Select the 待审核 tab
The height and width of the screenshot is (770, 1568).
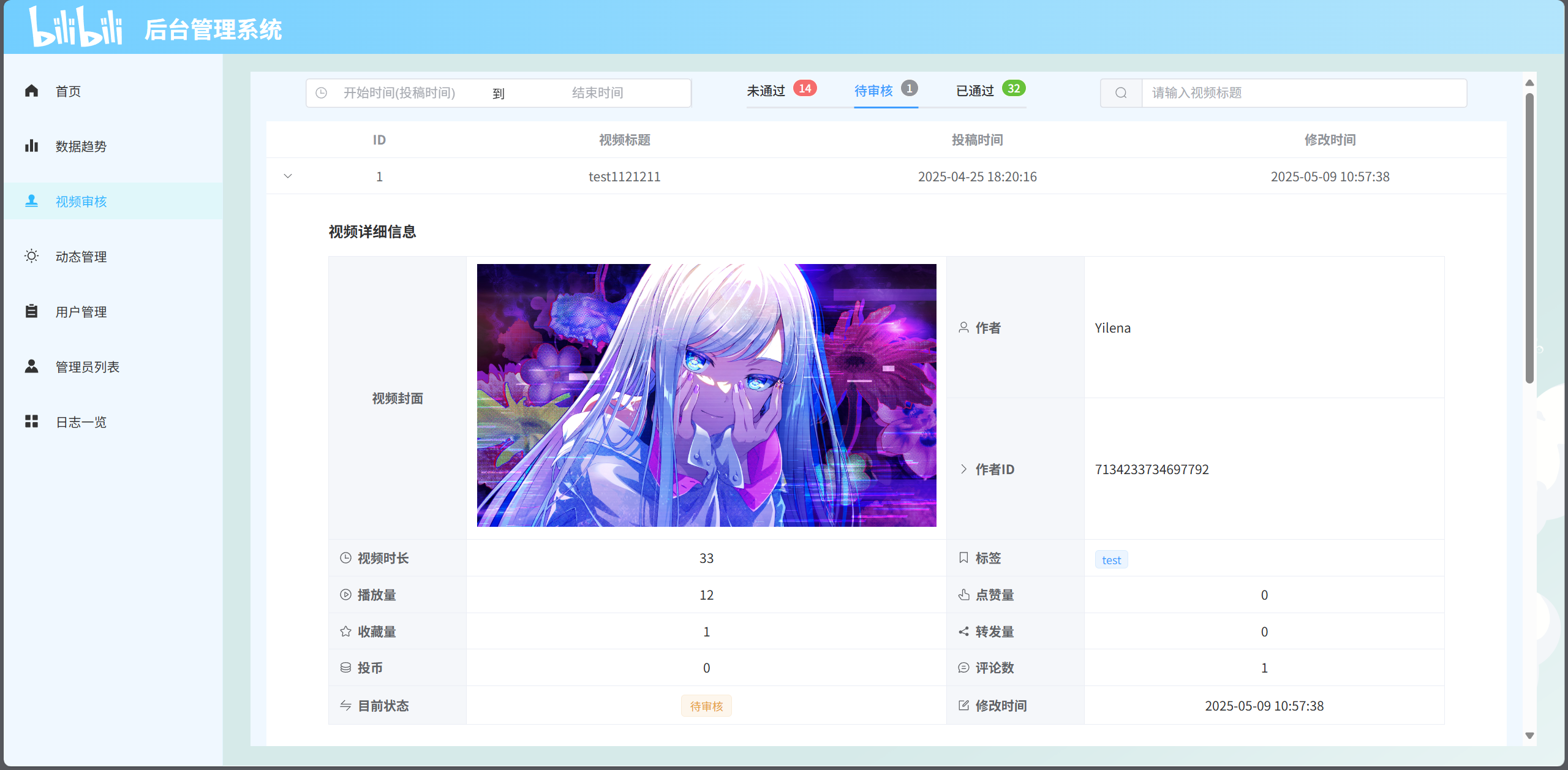[x=873, y=91]
